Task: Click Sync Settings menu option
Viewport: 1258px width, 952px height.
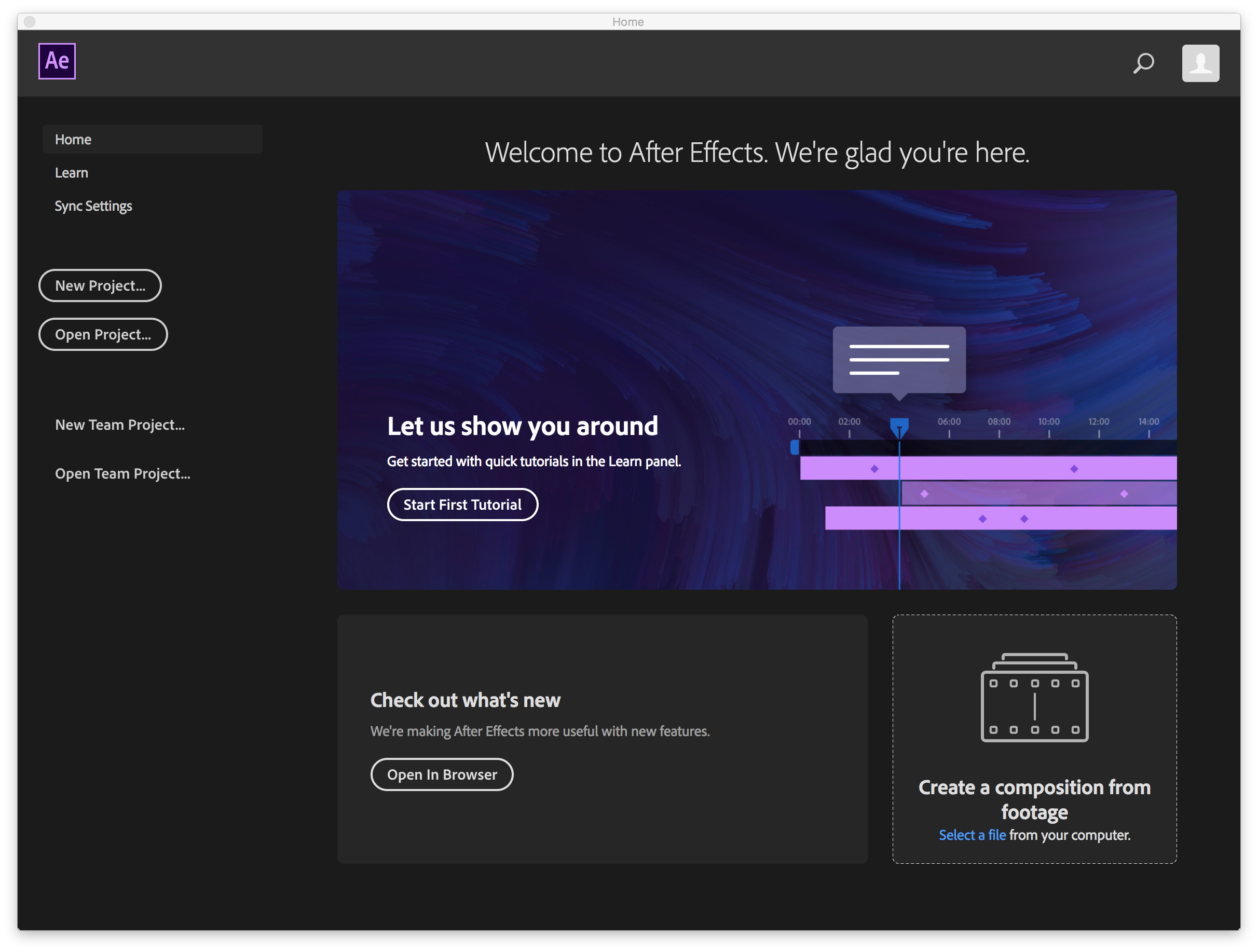Action: [x=94, y=206]
